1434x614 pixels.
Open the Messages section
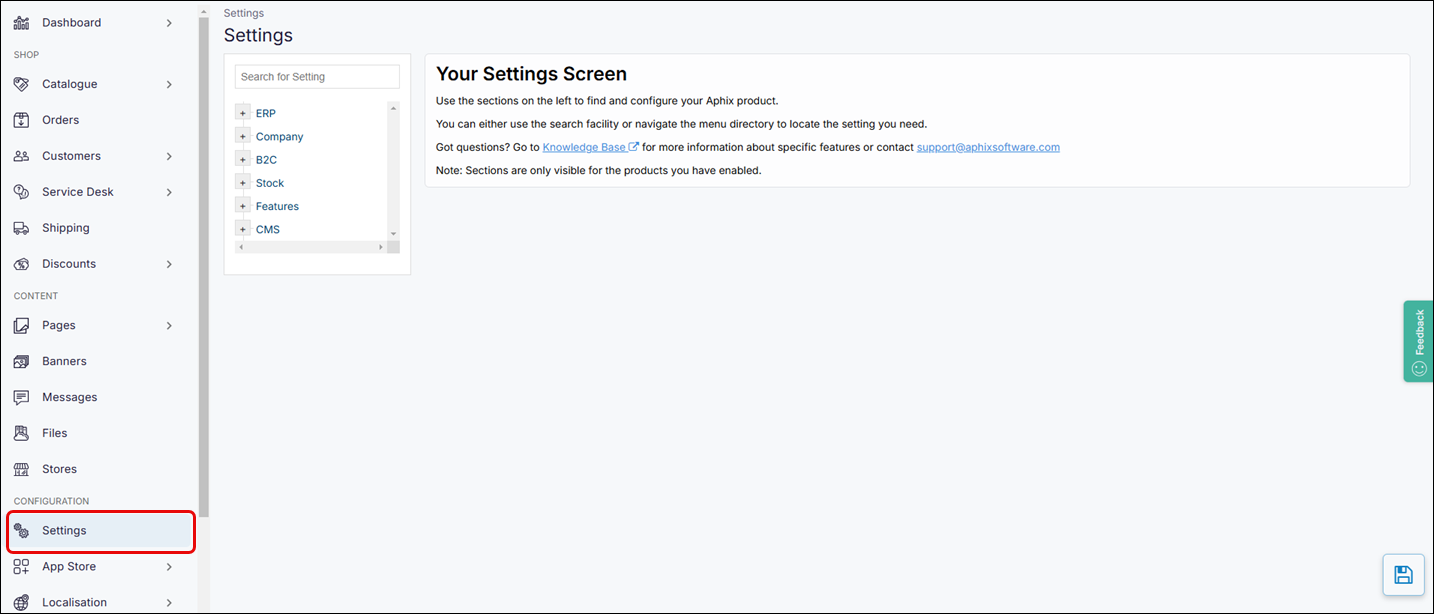click(x=68, y=397)
